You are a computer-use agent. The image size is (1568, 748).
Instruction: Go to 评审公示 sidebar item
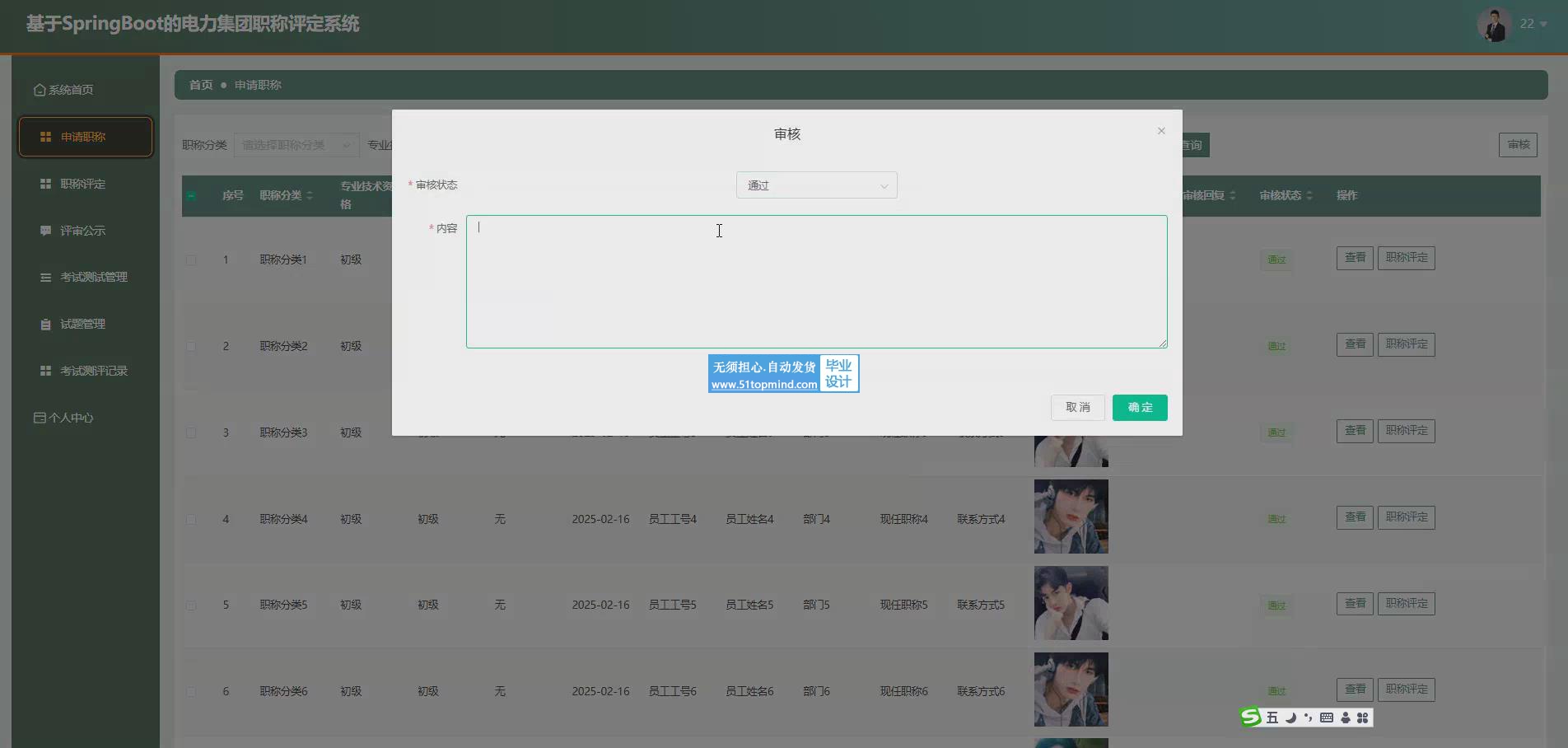click(x=83, y=231)
